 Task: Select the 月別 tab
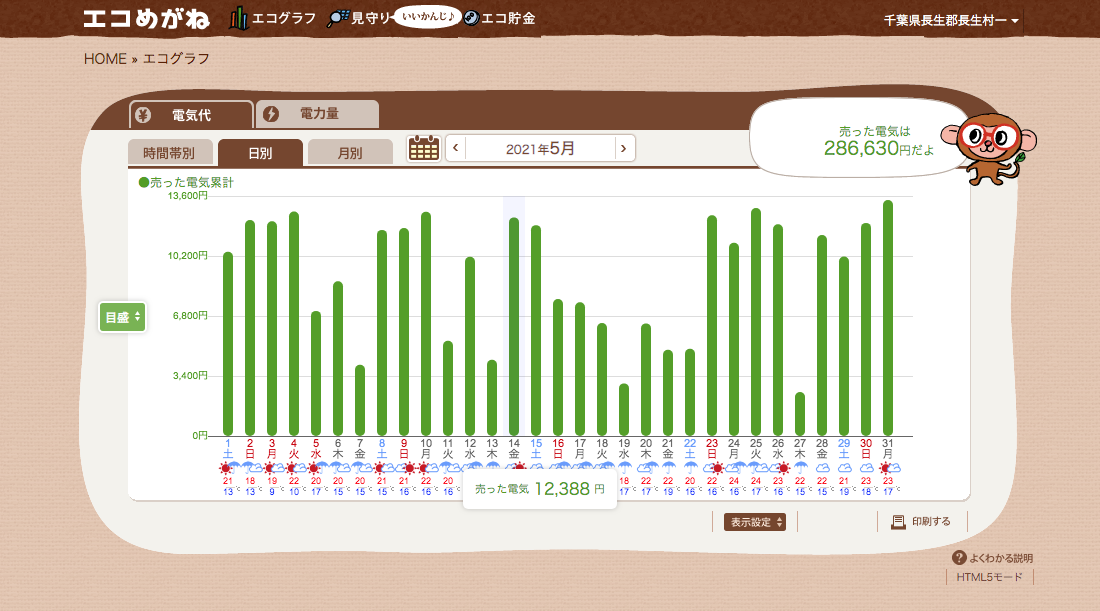(x=350, y=152)
